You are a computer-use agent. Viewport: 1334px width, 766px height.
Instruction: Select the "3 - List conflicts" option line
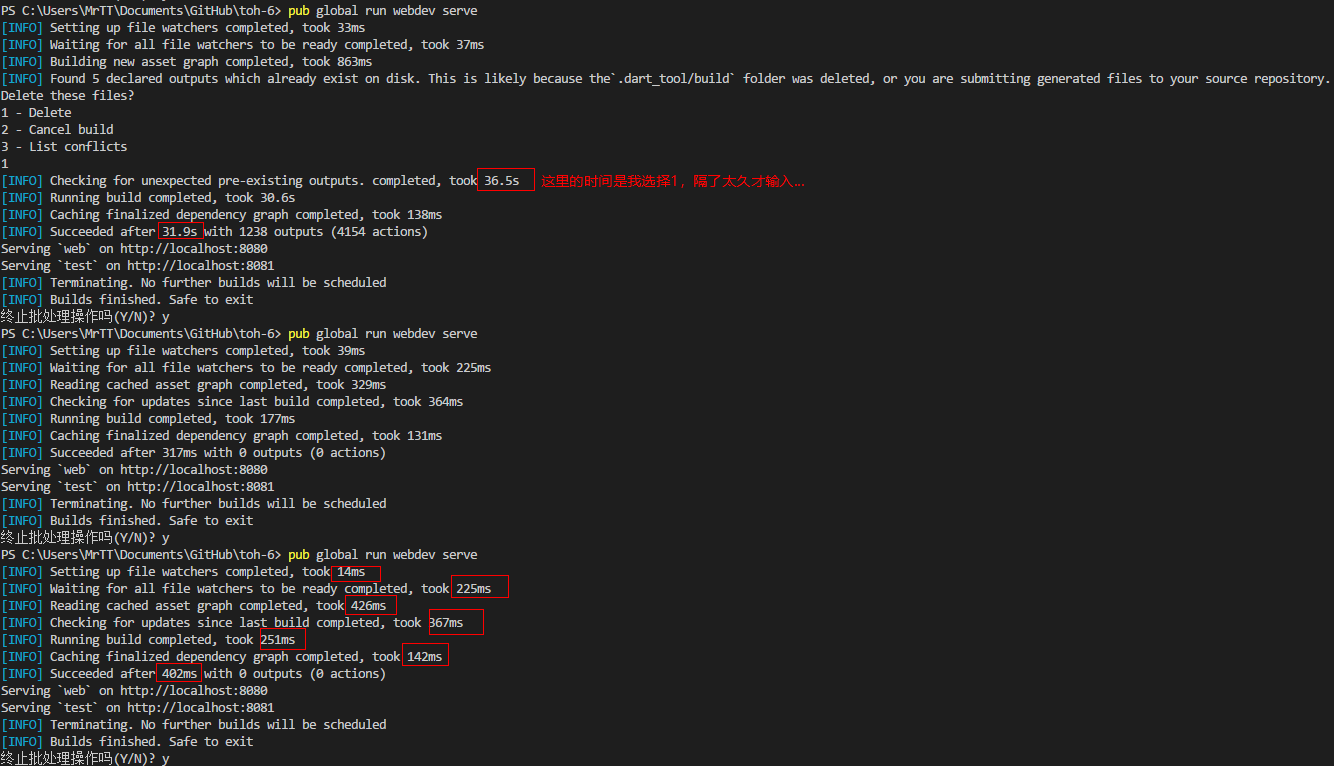tap(64, 147)
